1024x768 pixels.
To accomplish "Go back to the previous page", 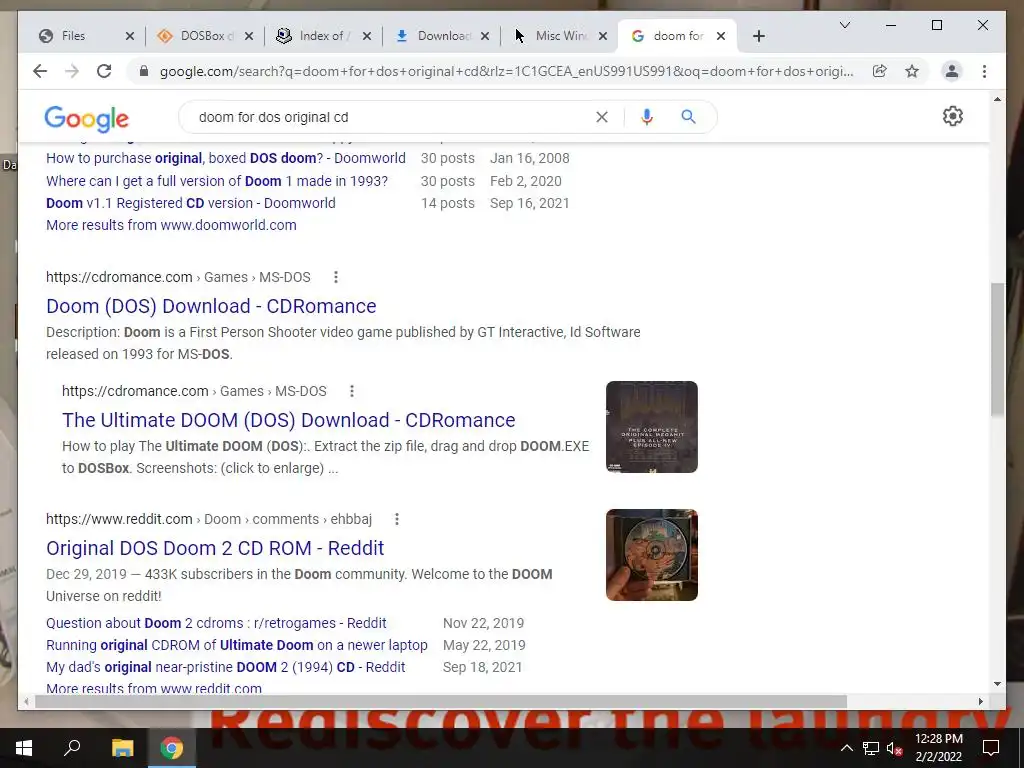I will pos(40,71).
